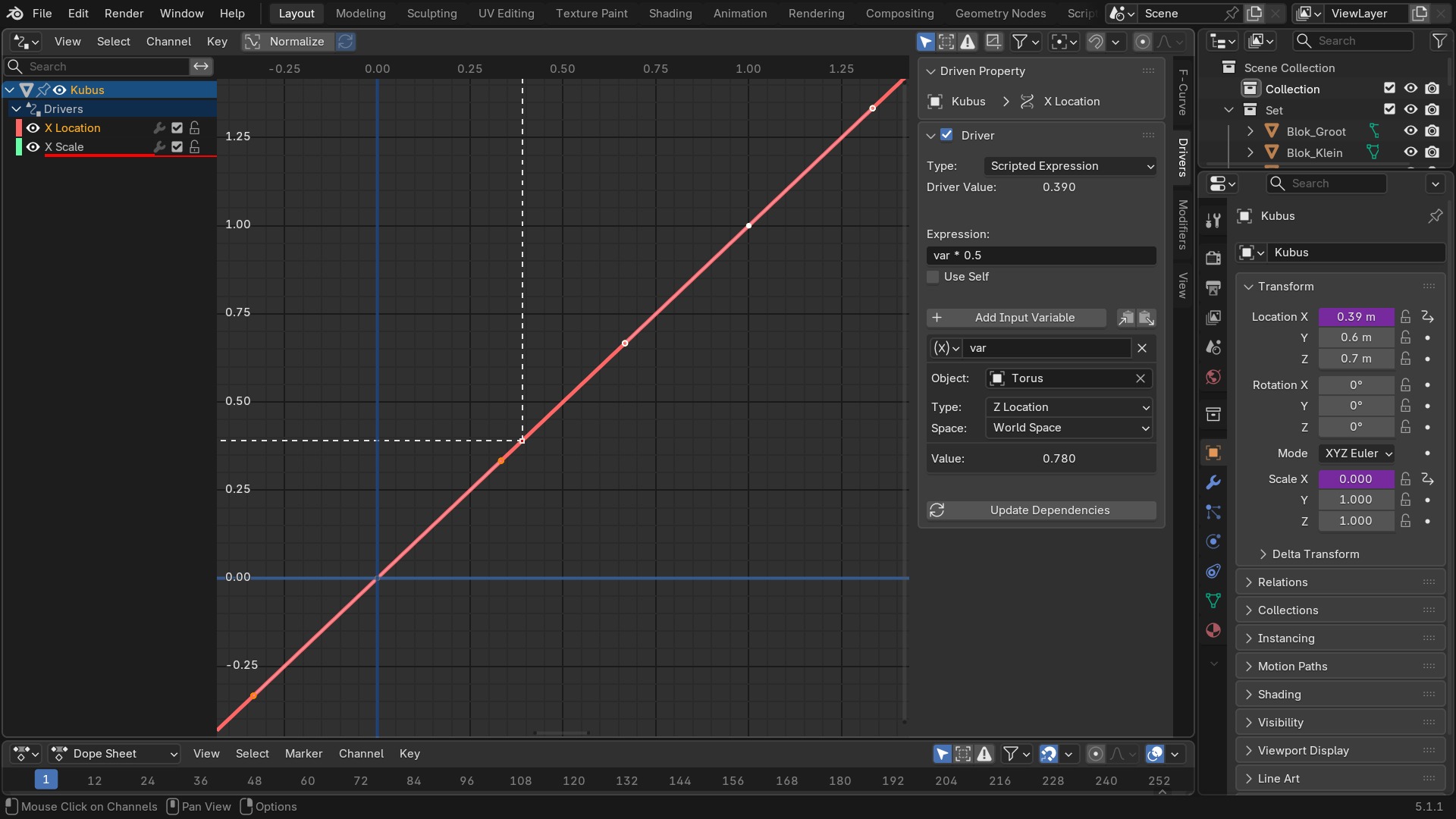Viewport: 1456px width, 819px height.
Task: Open the Physics properties tab icon
Action: point(1213,541)
